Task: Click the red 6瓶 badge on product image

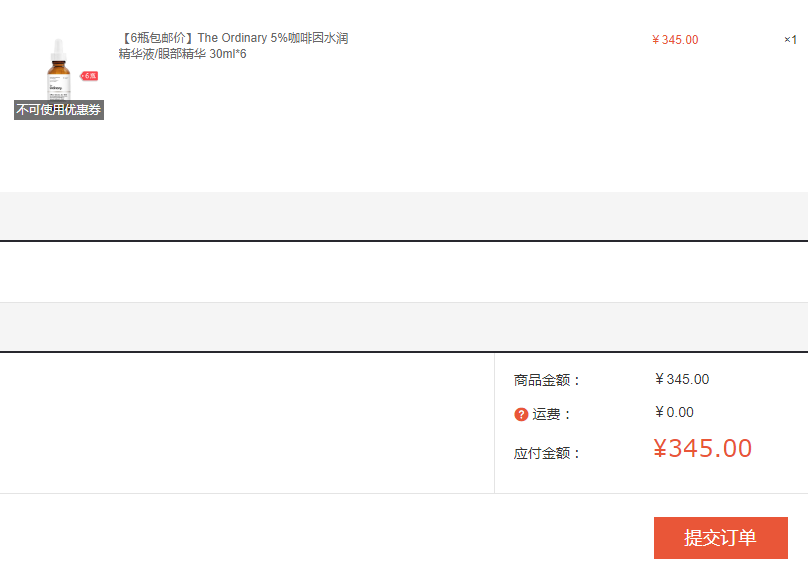Action: point(90,76)
